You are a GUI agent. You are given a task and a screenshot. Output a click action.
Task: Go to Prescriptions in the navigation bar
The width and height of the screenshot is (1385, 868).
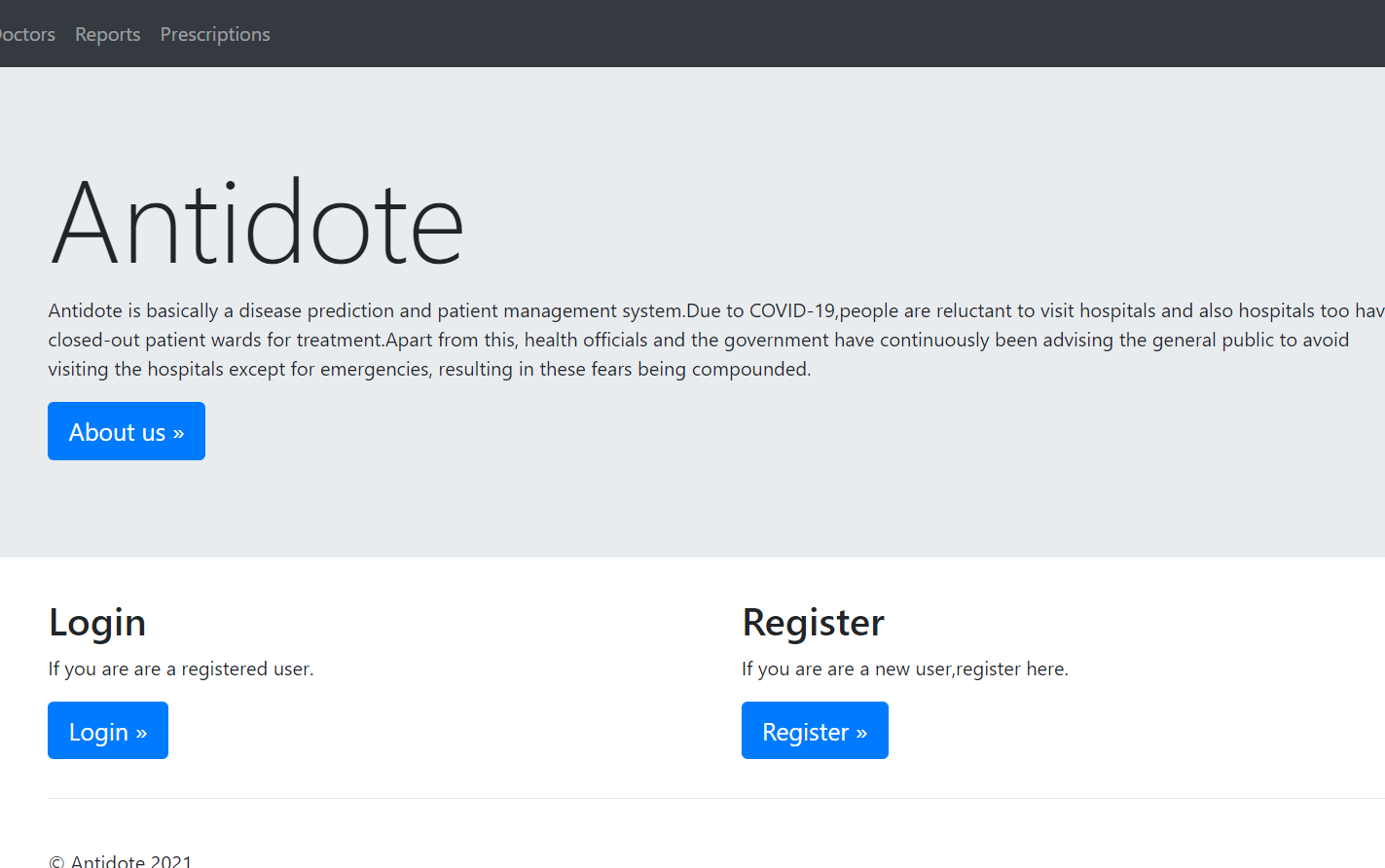[x=215, y=34]
